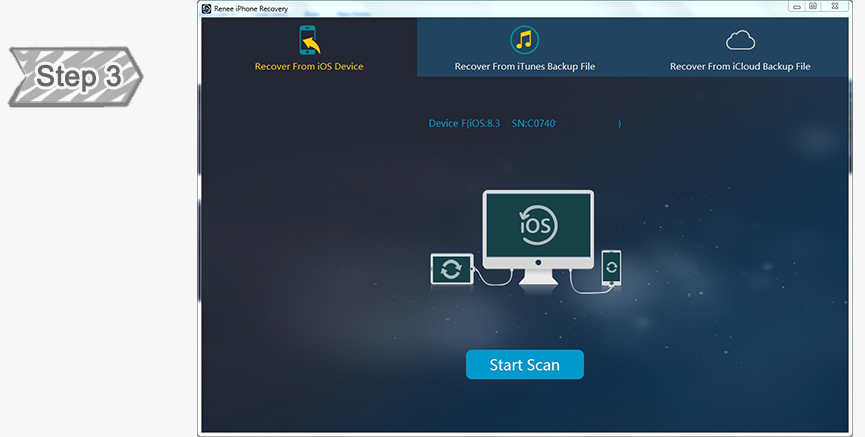This screenshot has height=437, width=865.
Task: Switch to Recover From iTunes Backup File
Action: pyautogui.click(x=524, y=67)
